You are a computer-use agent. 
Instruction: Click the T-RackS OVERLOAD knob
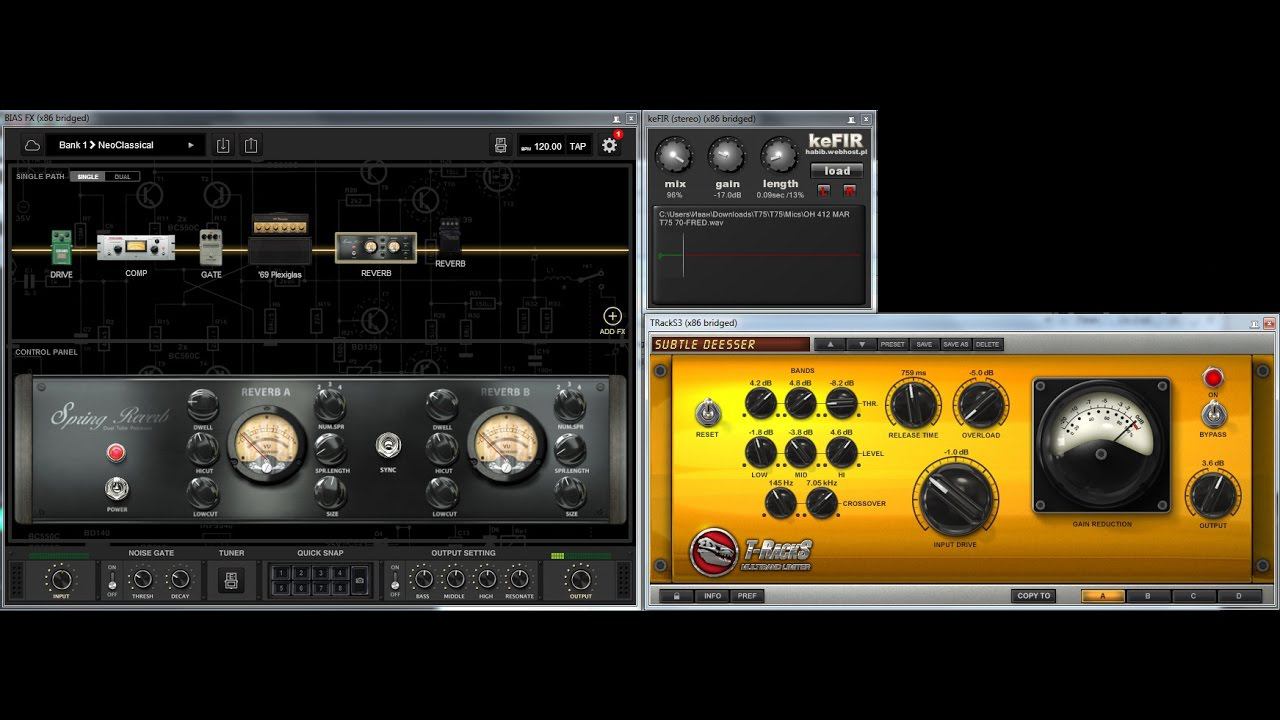tap(980, 405)
